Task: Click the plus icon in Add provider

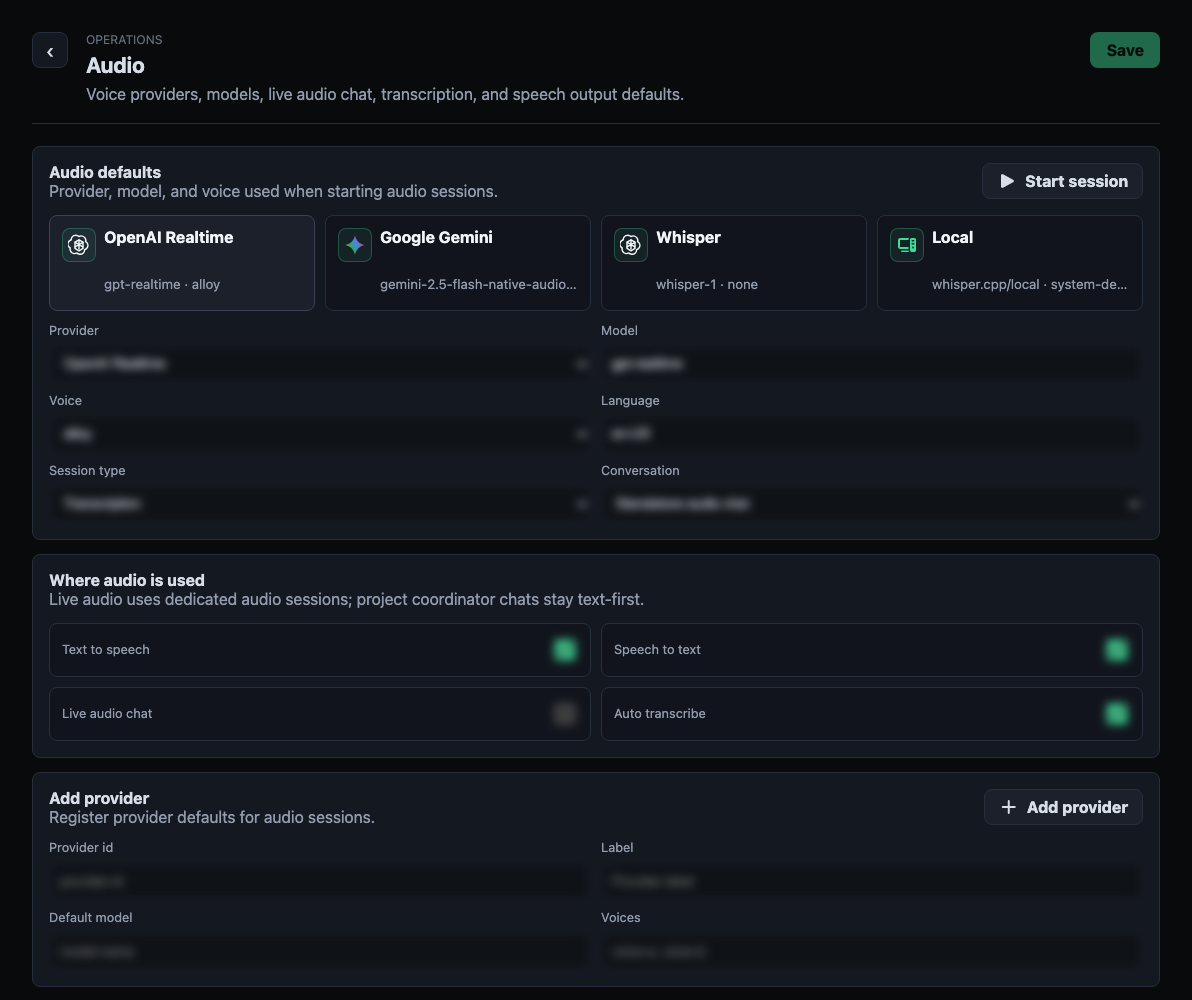Action: coord(1009,807)
